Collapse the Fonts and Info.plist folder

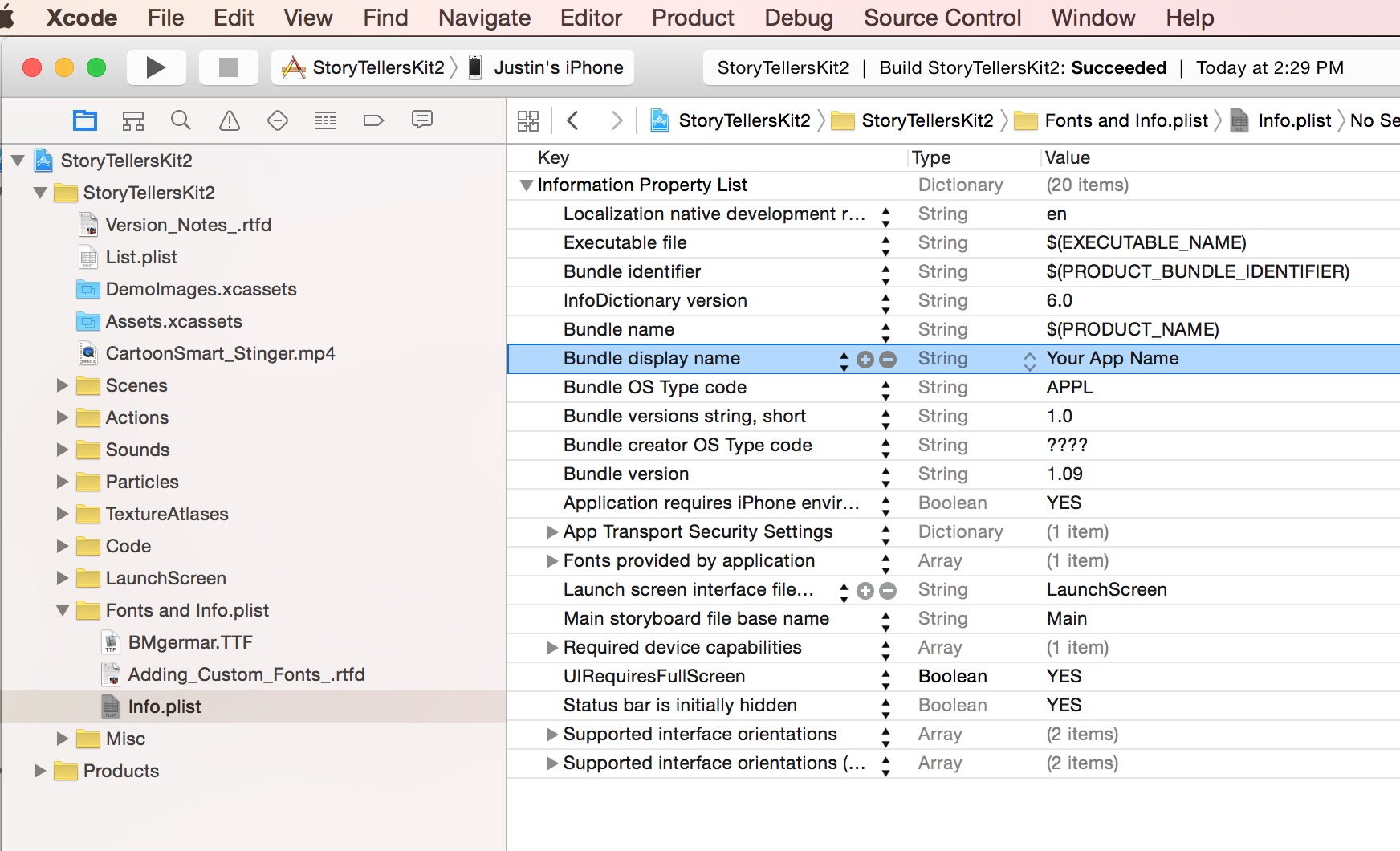[63, 610]
